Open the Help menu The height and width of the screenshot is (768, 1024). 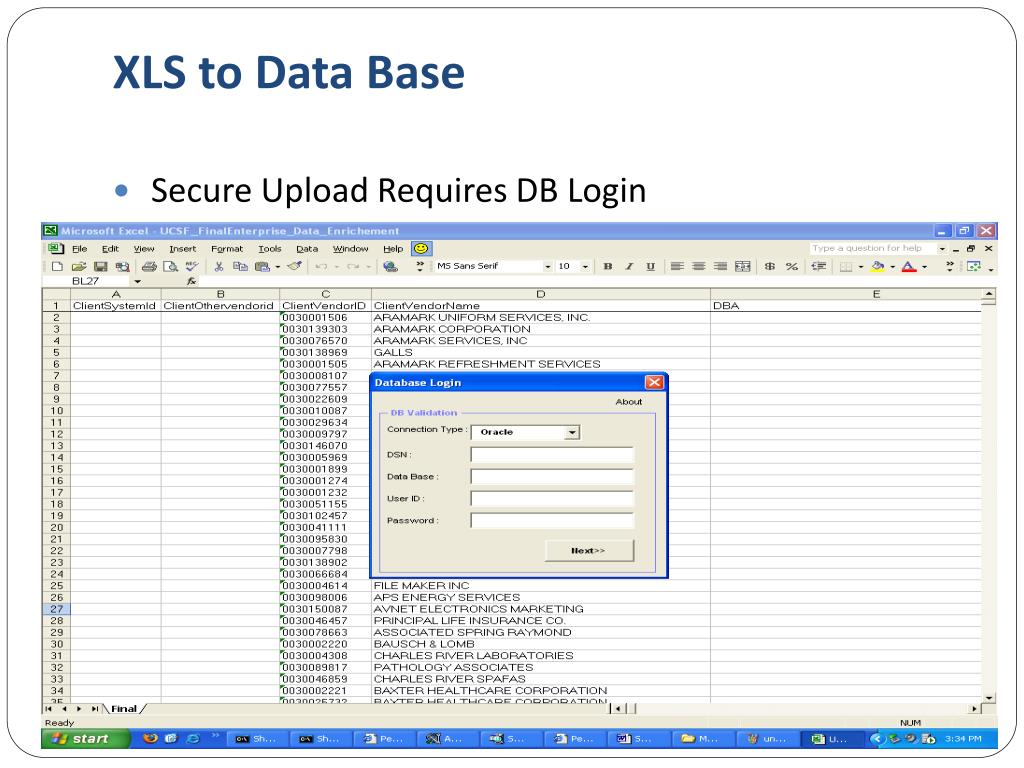pyautogui.click(x=392, y=249)
